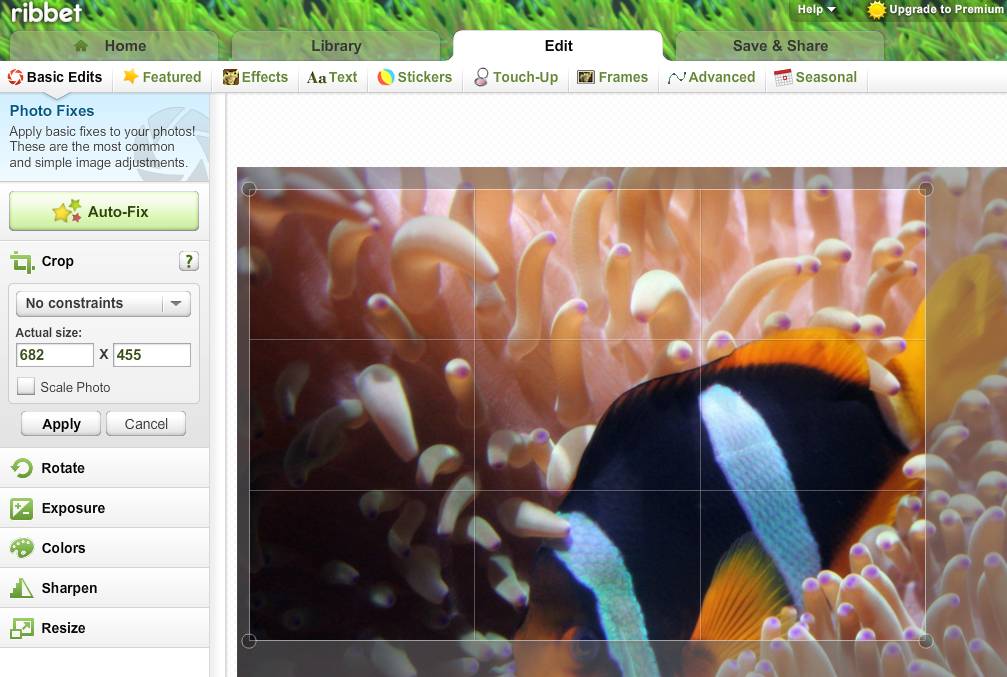This screenshot has height=677, width=1007.
Task: Click the Aa Text icon
Action: tap(317, 78)
